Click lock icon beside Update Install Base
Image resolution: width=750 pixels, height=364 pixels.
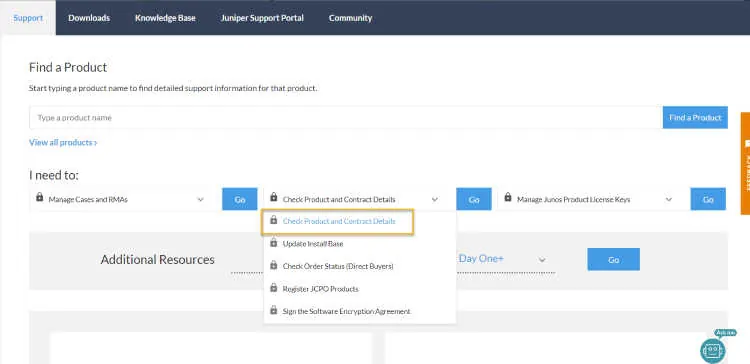[274, 243]
